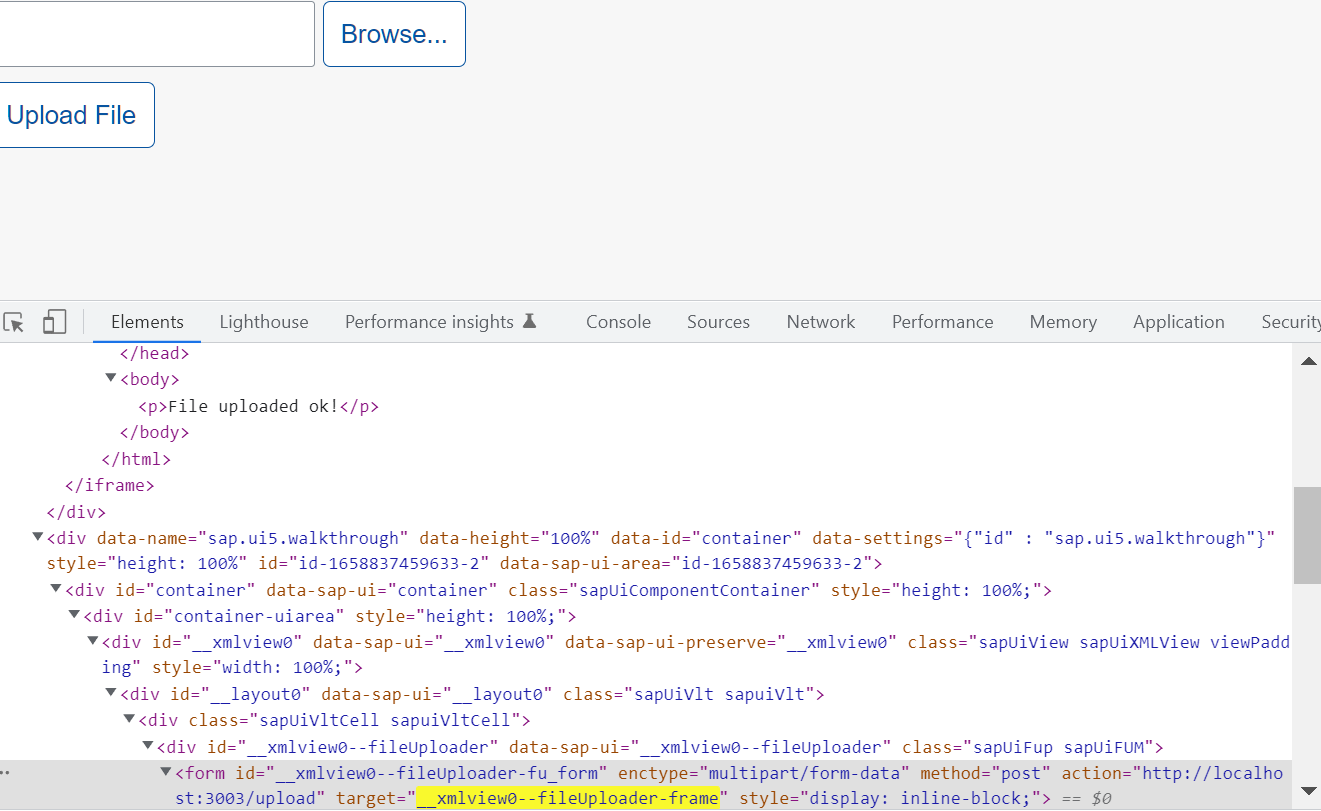Open the Network tab
The height and width of the screenshot is (811, 1321).
point(820,321)
